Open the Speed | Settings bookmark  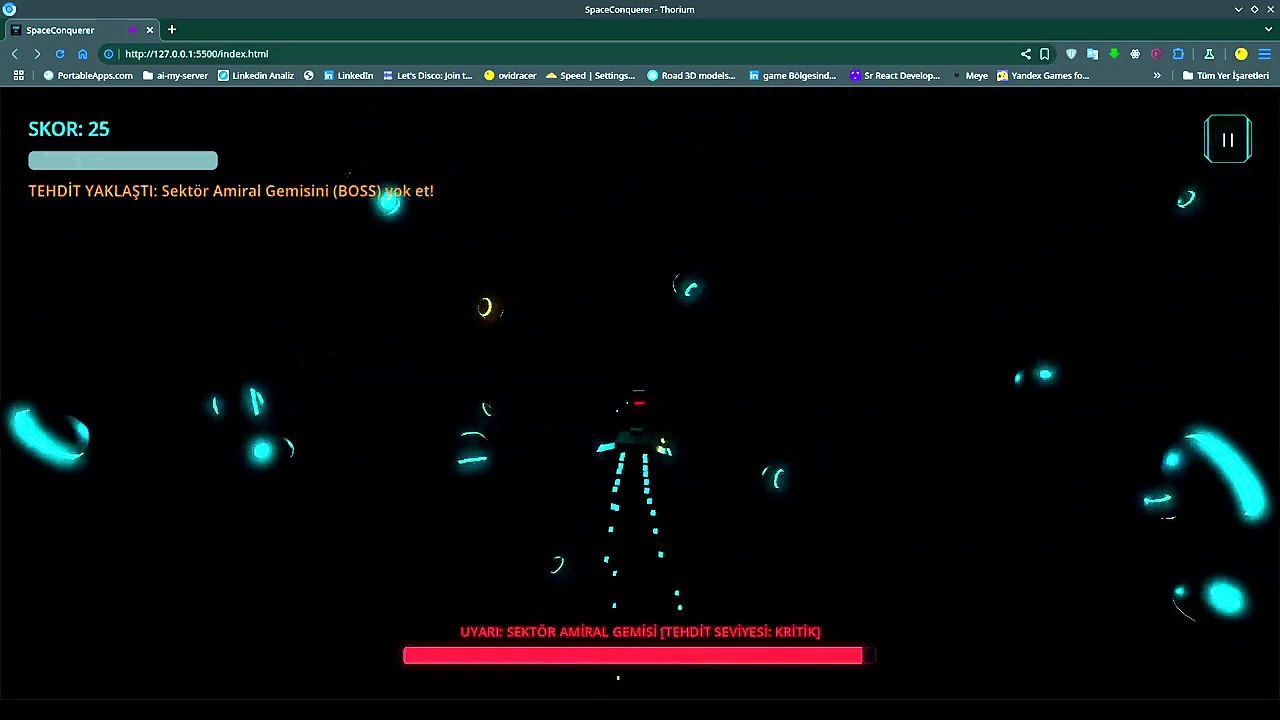(590, 76)
